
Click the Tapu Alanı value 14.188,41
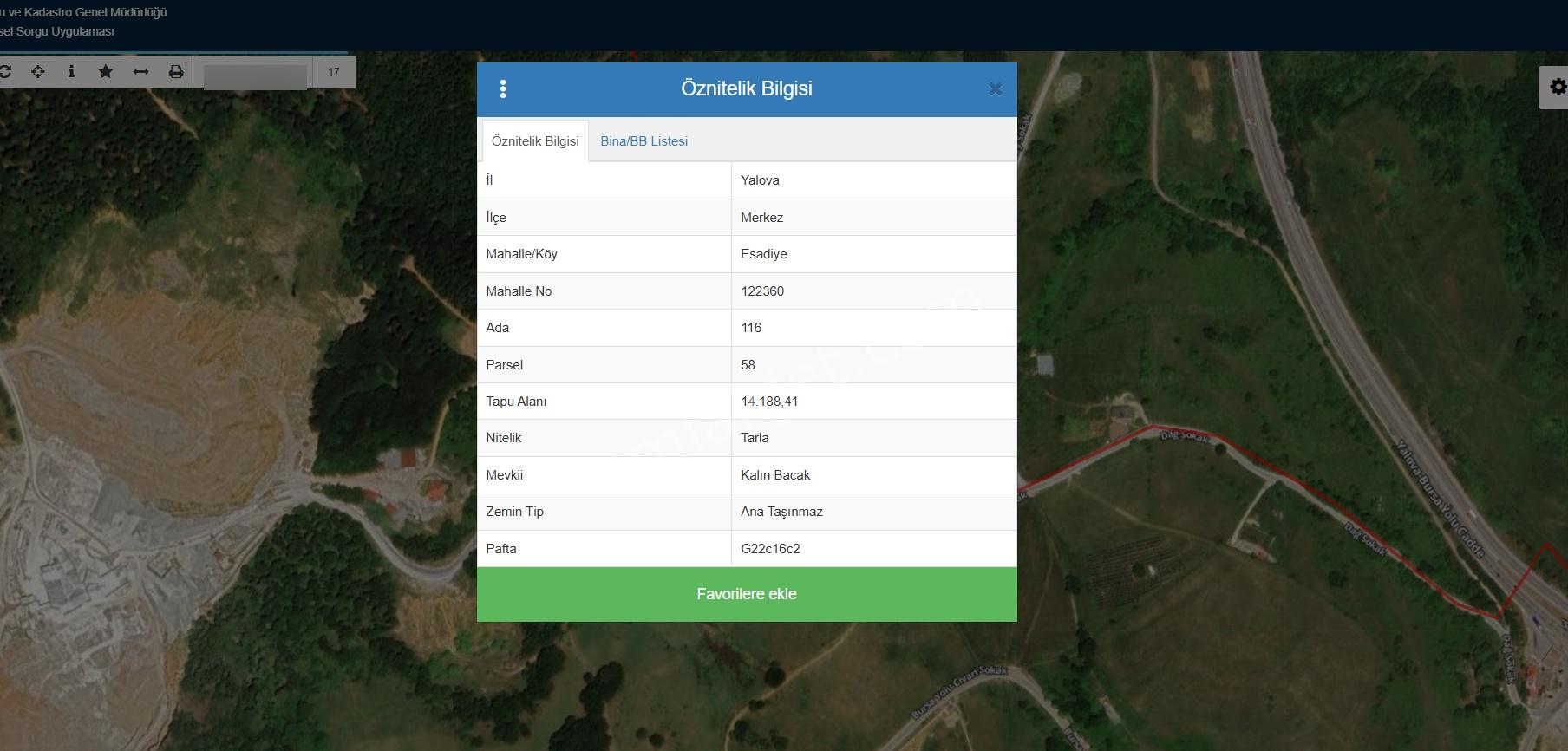769,402
